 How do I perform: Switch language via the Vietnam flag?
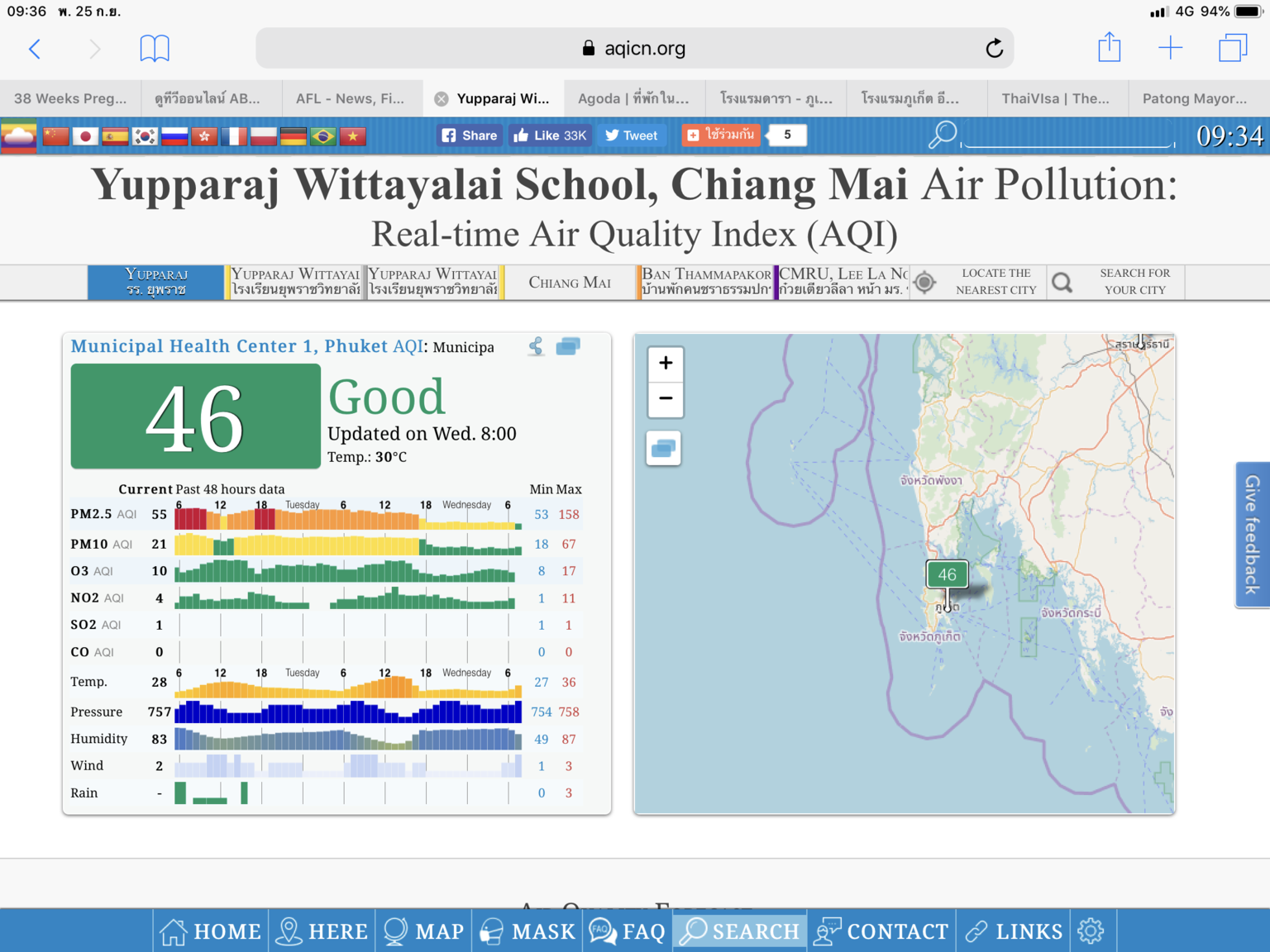tap(353, 136)
